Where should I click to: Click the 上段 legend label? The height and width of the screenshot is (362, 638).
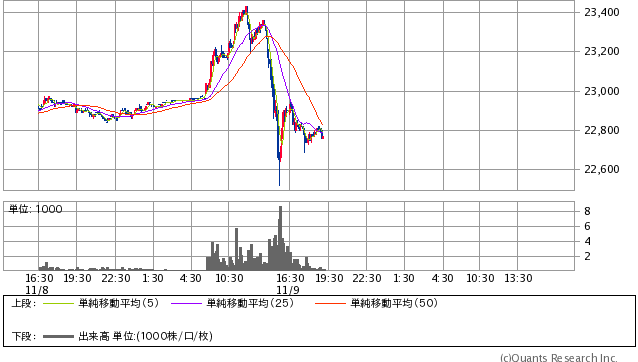pos(23,303)
